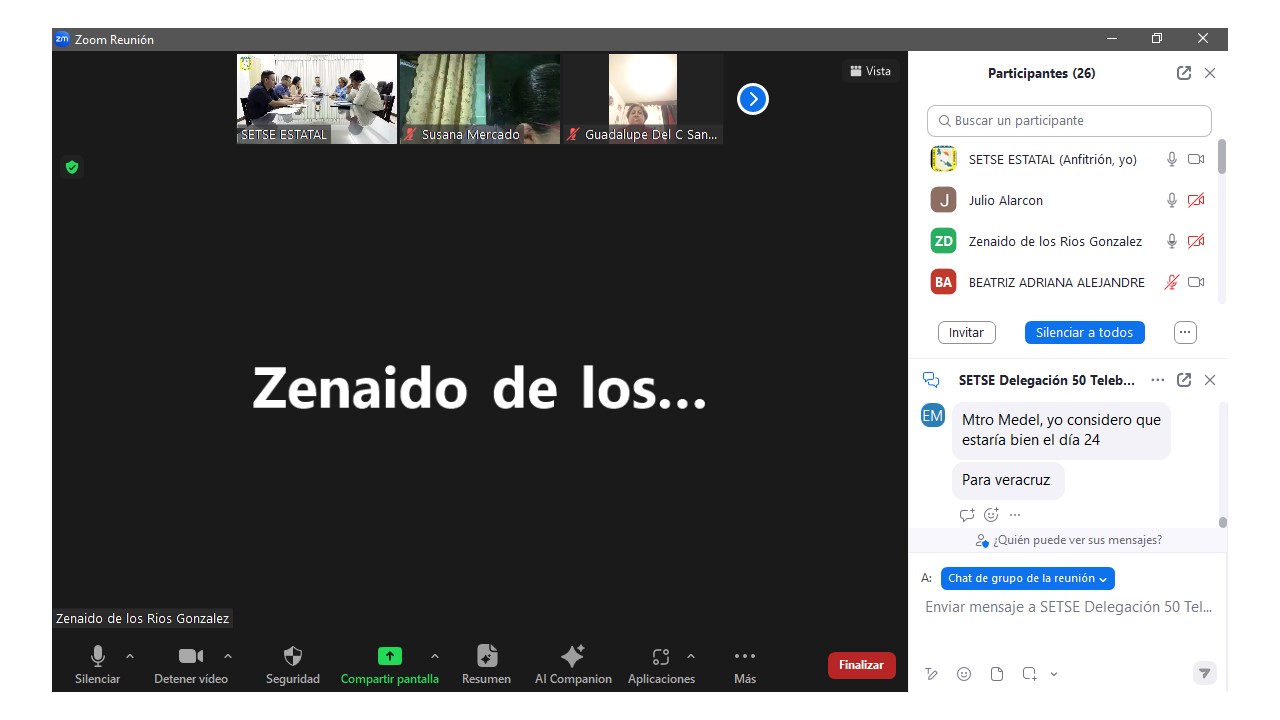Click the Buscar un participante field
This screenshot has width=1280, height=720.
pyautogui.click(x=1069, y=121)
